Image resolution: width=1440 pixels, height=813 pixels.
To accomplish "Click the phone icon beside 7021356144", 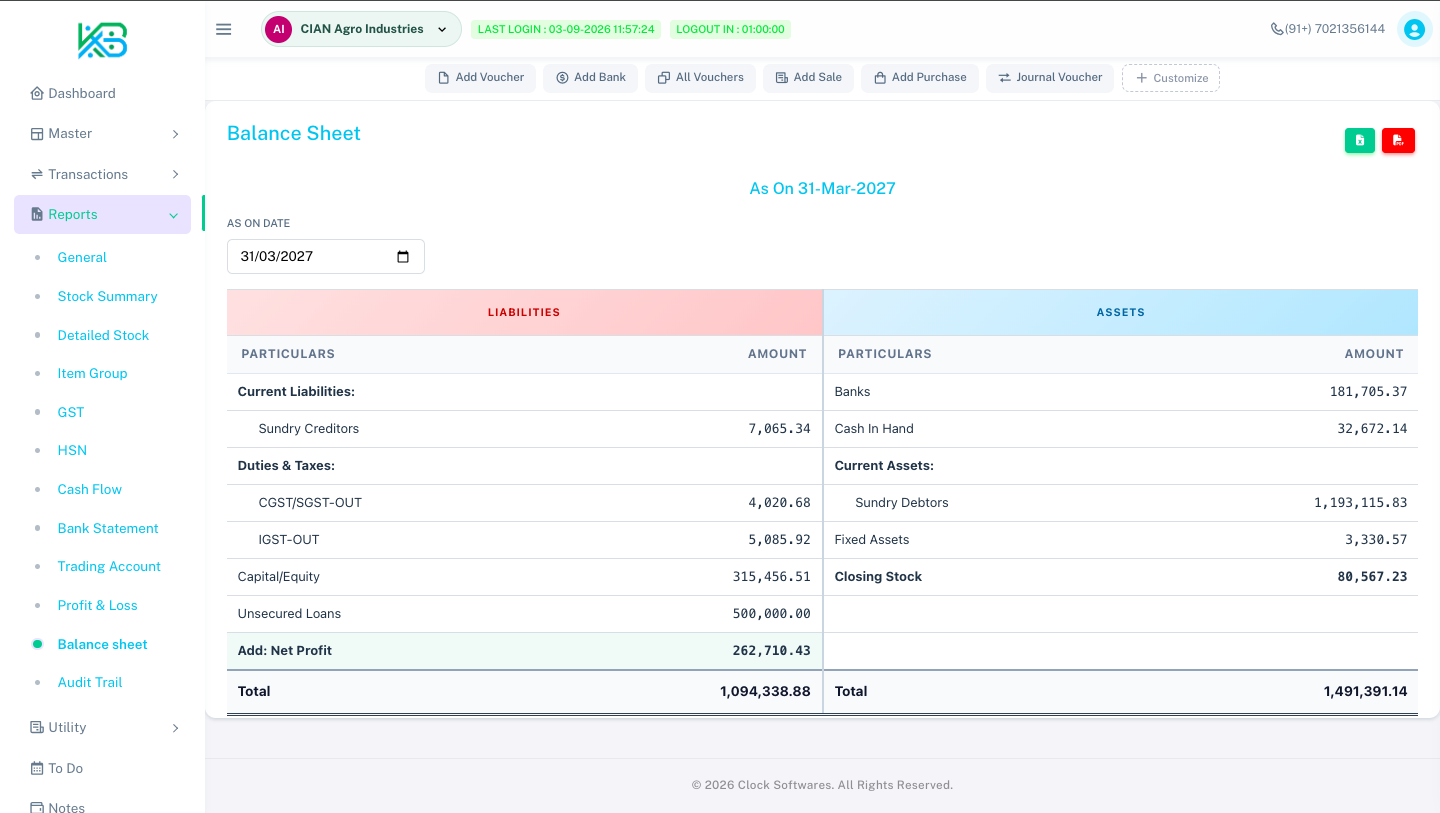I will click(1277, 29).
